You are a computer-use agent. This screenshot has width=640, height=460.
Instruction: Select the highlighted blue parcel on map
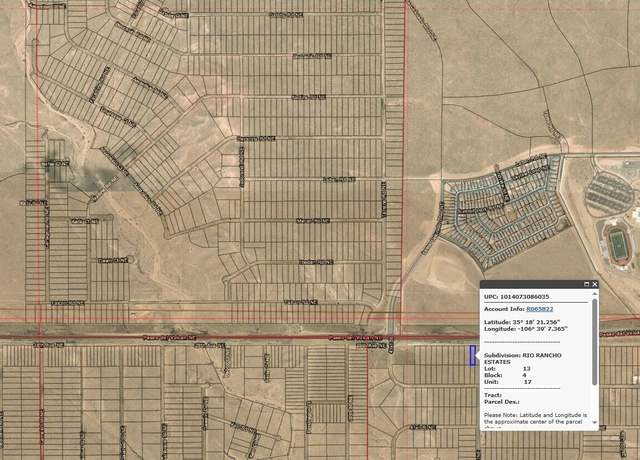(x=473, y=356)
